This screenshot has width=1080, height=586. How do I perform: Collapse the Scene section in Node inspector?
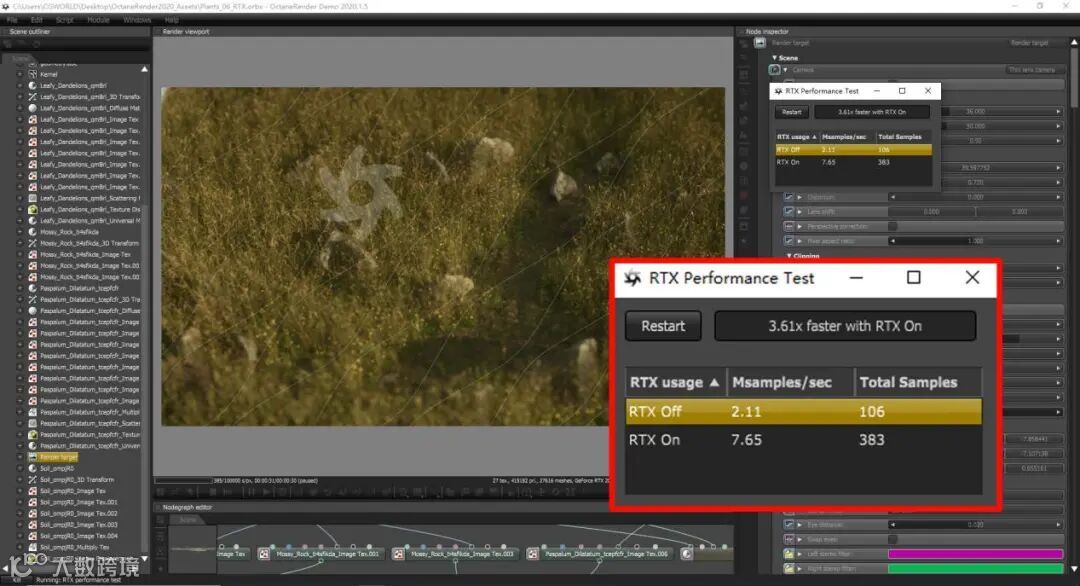[774, 58]
